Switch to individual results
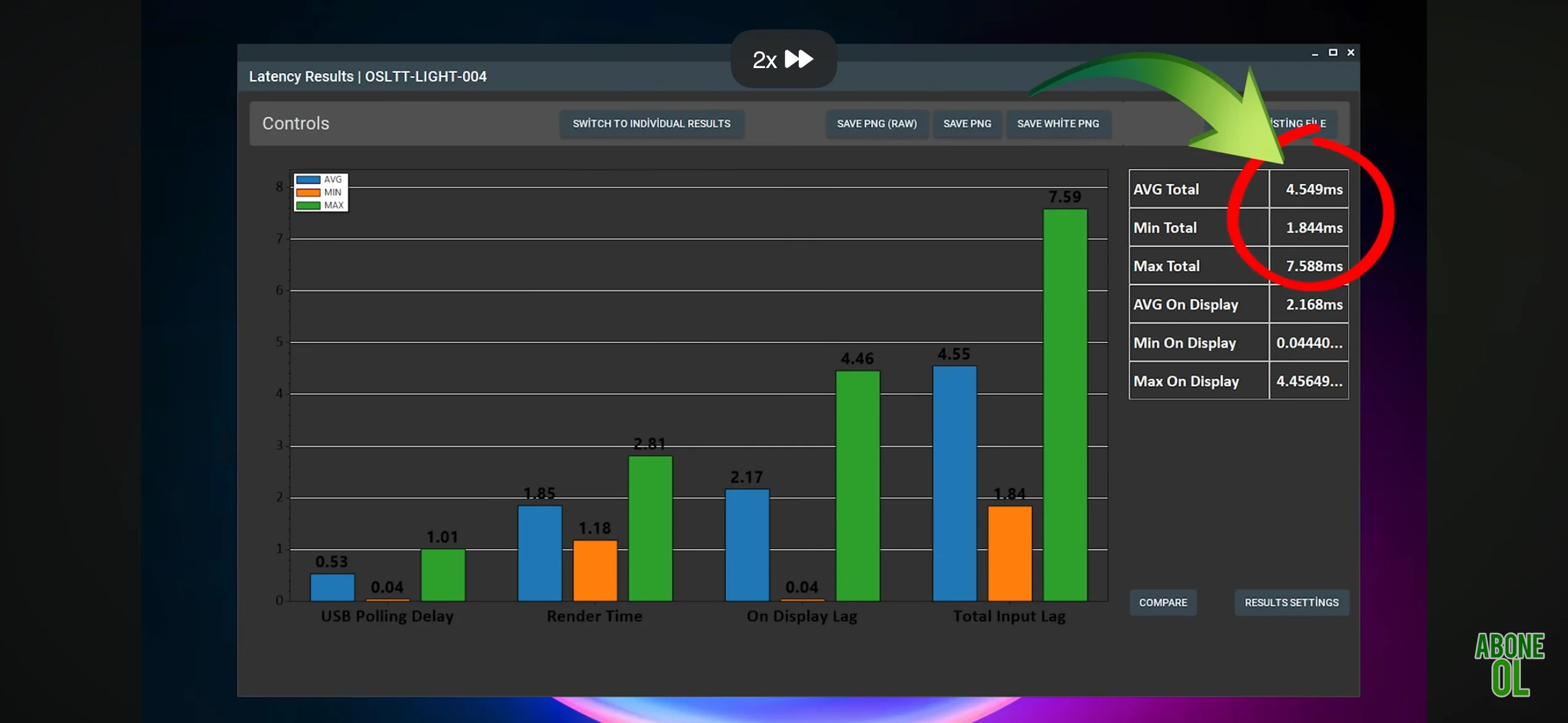Screen dimensions: 1568x723 coord(651,123)
